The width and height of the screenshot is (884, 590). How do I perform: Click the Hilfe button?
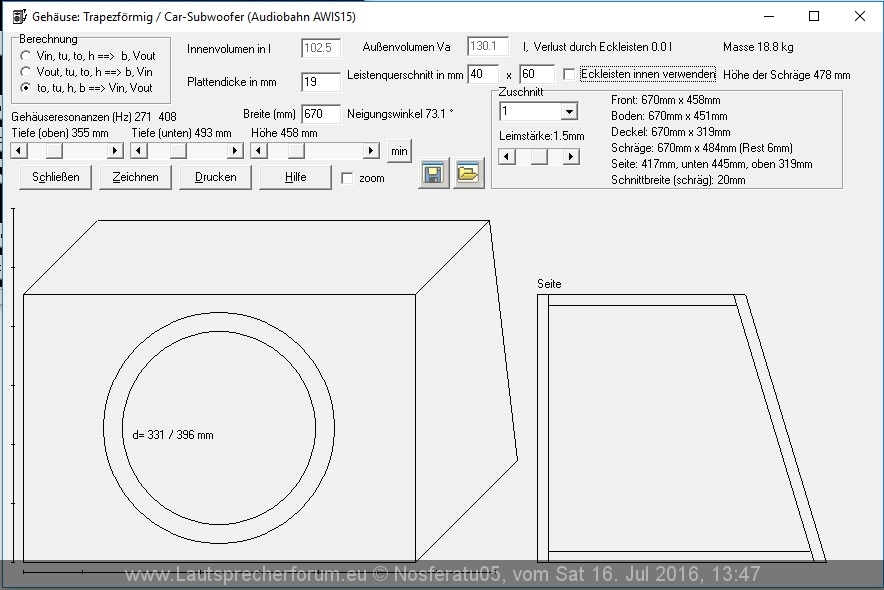(295, 177)
